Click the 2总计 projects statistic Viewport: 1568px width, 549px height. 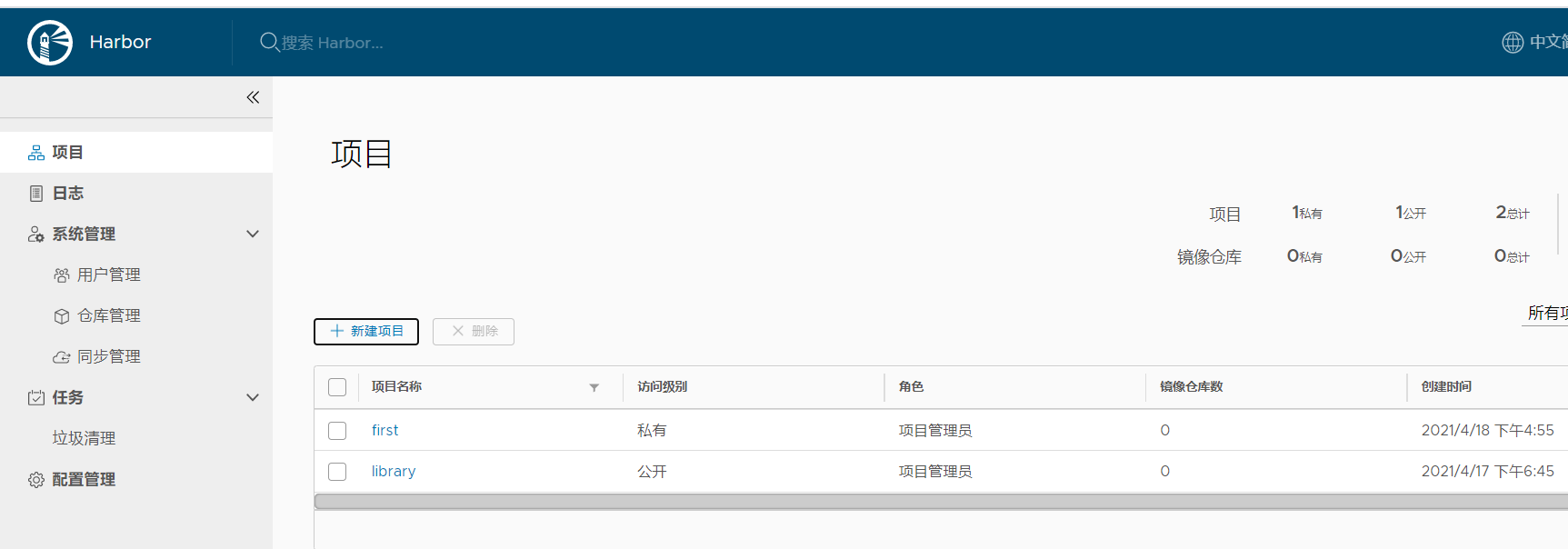(1513, 213)
